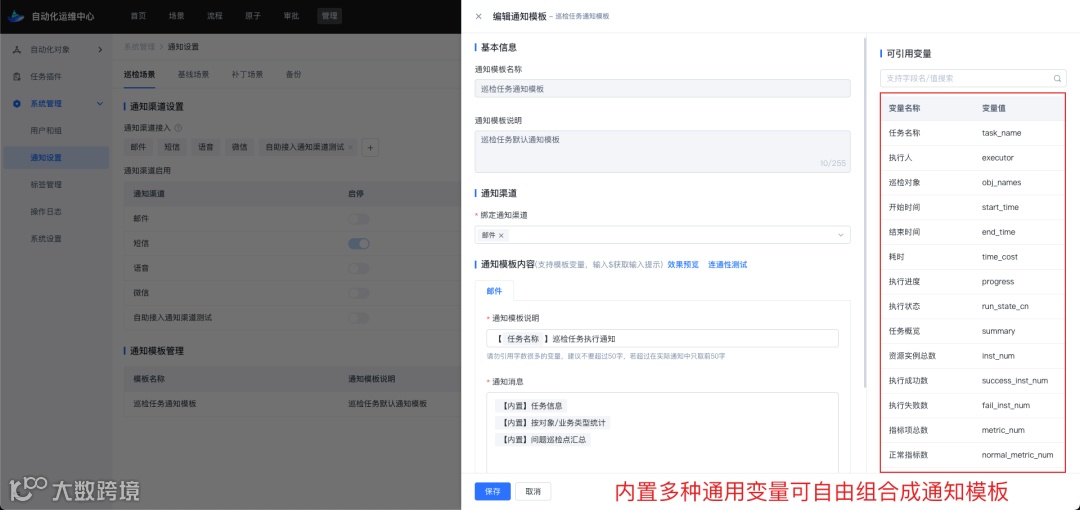Click the 任务插件 sidebar icon
Image resolution: width=1080 pixels, height=510 pixels.
[x=17, y=76]
